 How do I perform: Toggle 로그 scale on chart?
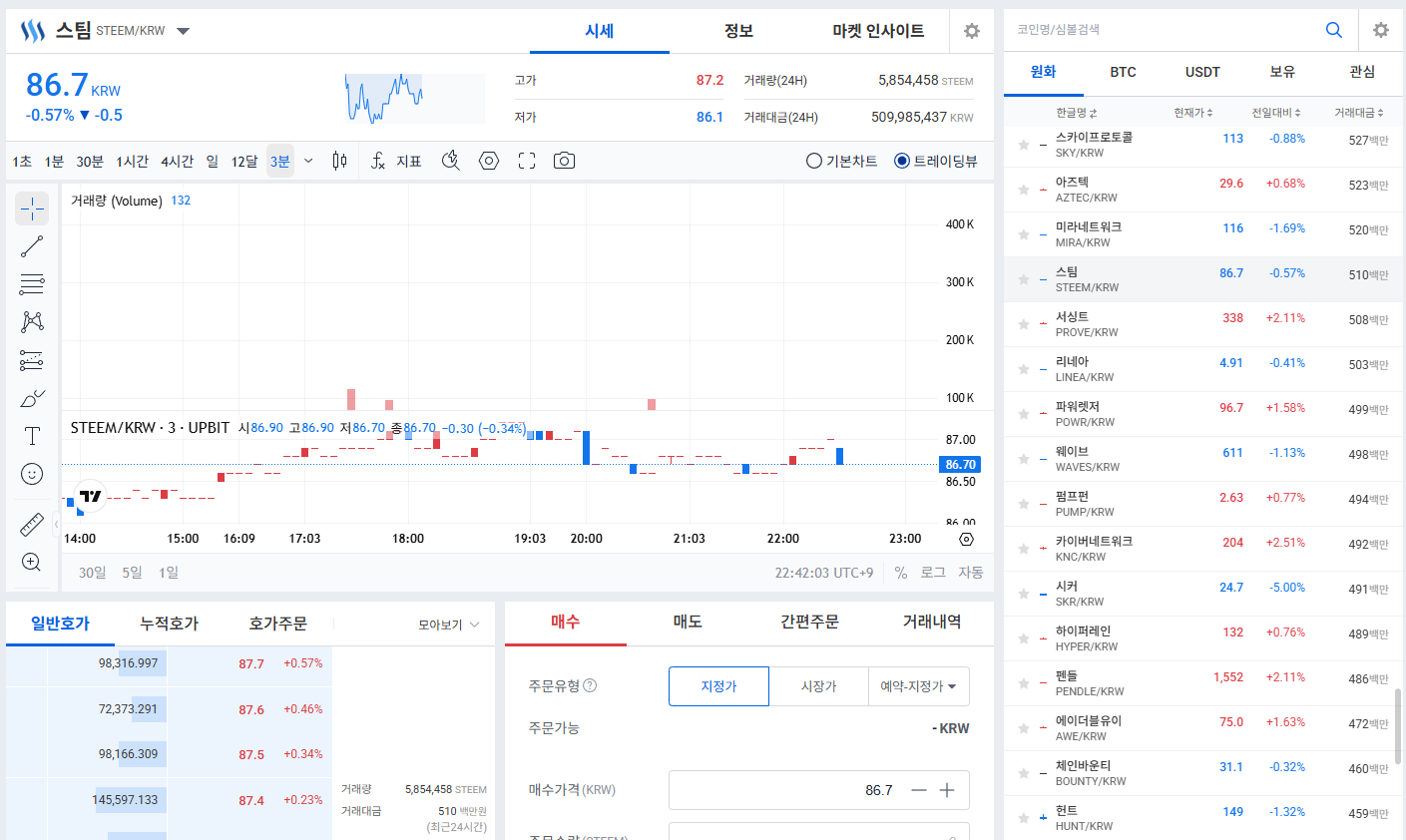tap(933, 573)
